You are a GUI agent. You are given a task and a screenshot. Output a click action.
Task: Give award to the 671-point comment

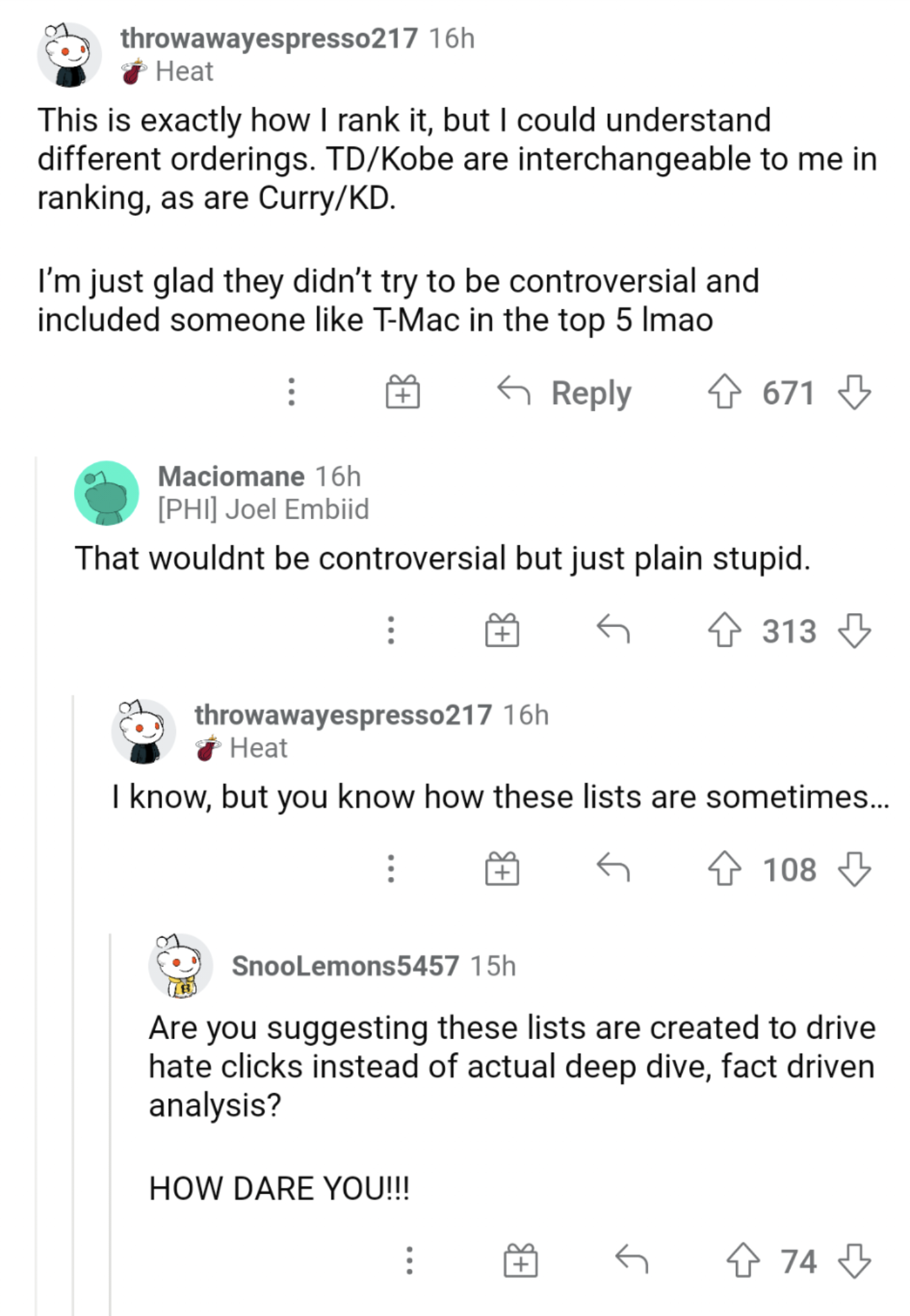pos(402,393)
